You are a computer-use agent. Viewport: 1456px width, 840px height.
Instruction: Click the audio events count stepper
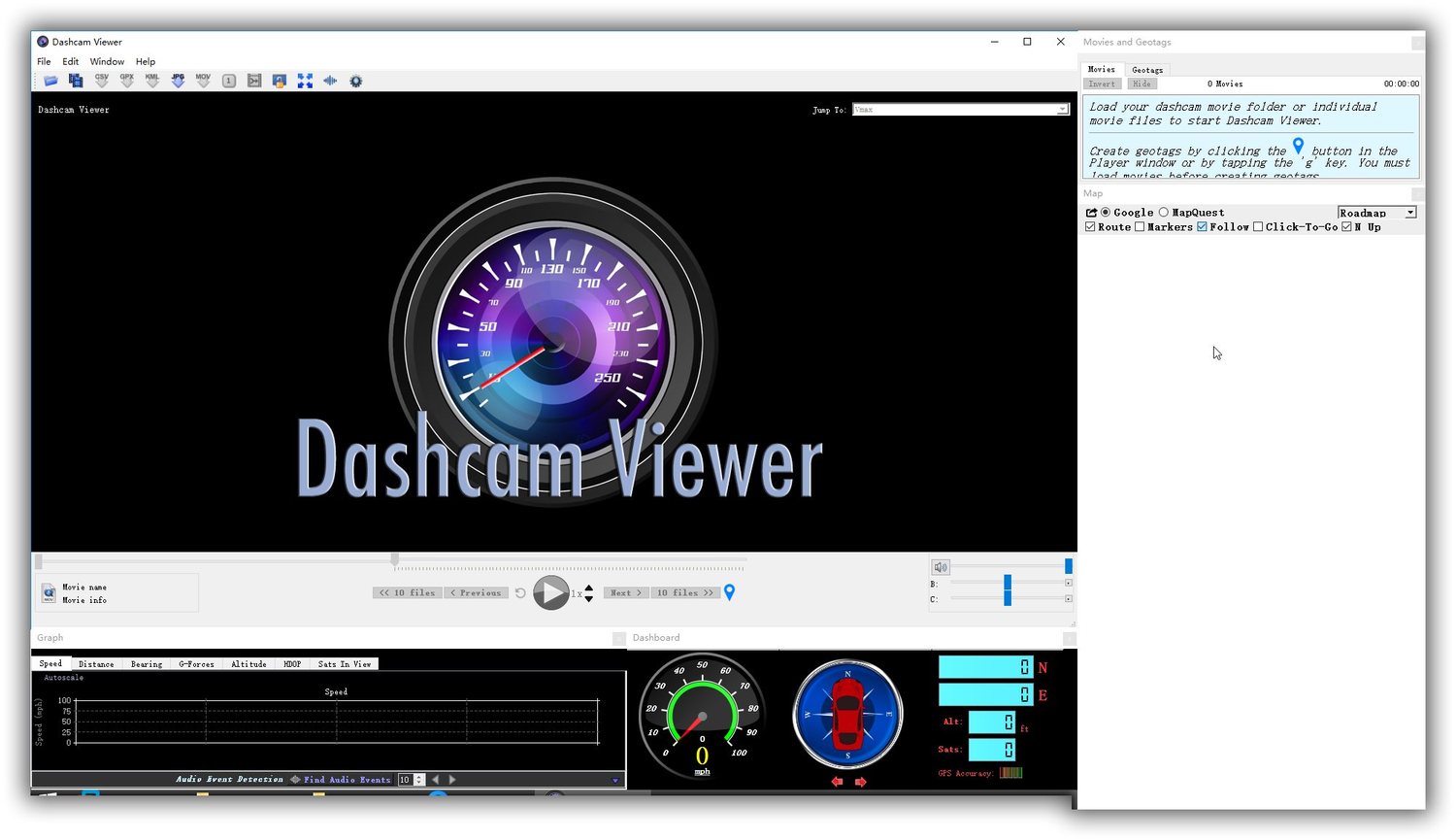[x=419, y=779]
